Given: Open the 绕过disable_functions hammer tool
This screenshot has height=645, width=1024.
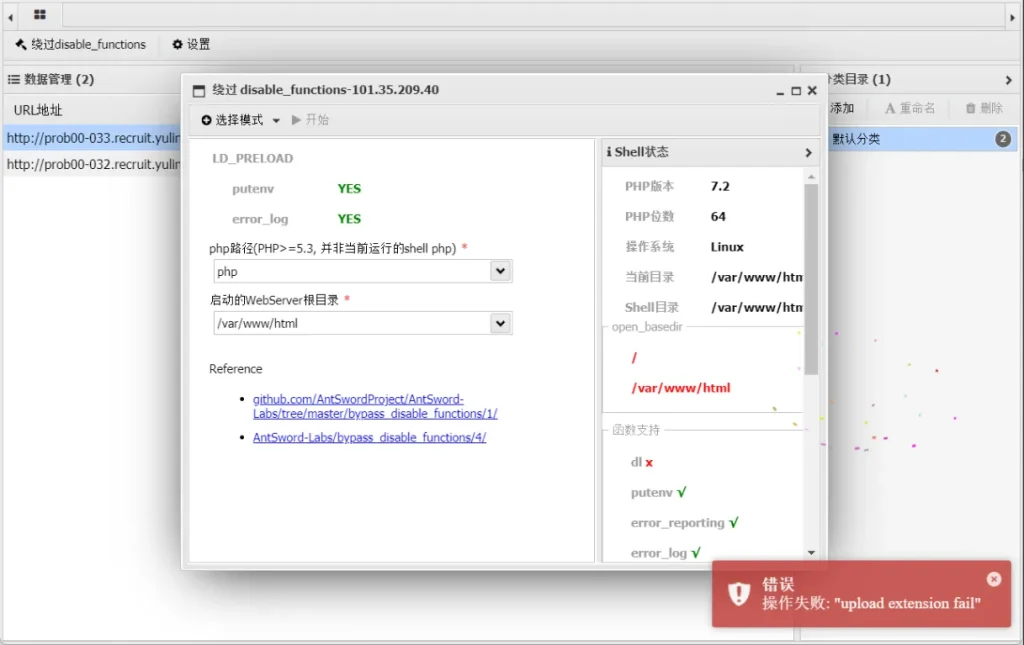Looking at the screenshot, I should 81,44.
